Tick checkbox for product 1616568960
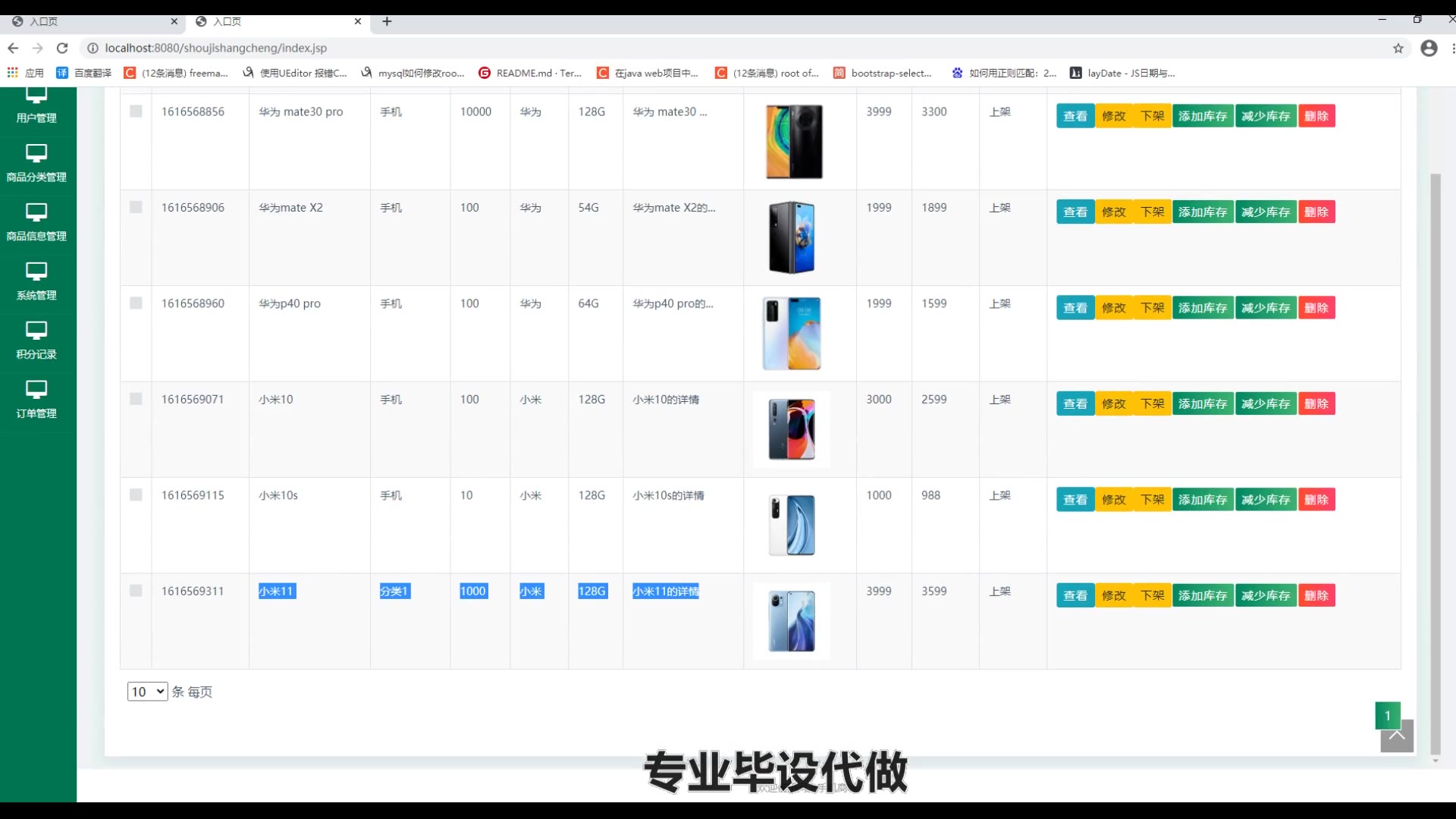 point(136,303)
